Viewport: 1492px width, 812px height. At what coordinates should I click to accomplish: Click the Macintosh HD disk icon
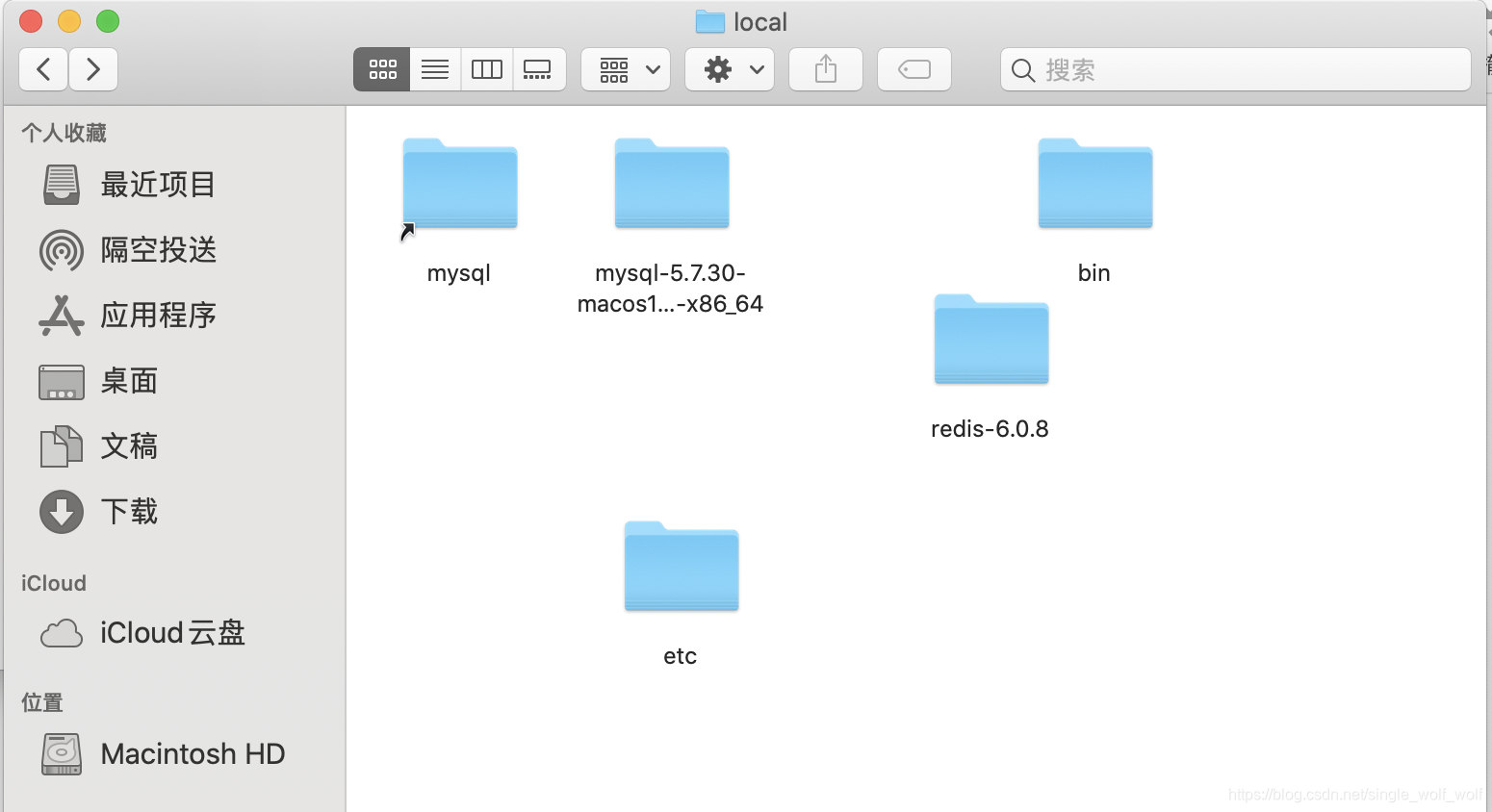tap(62, 754)
